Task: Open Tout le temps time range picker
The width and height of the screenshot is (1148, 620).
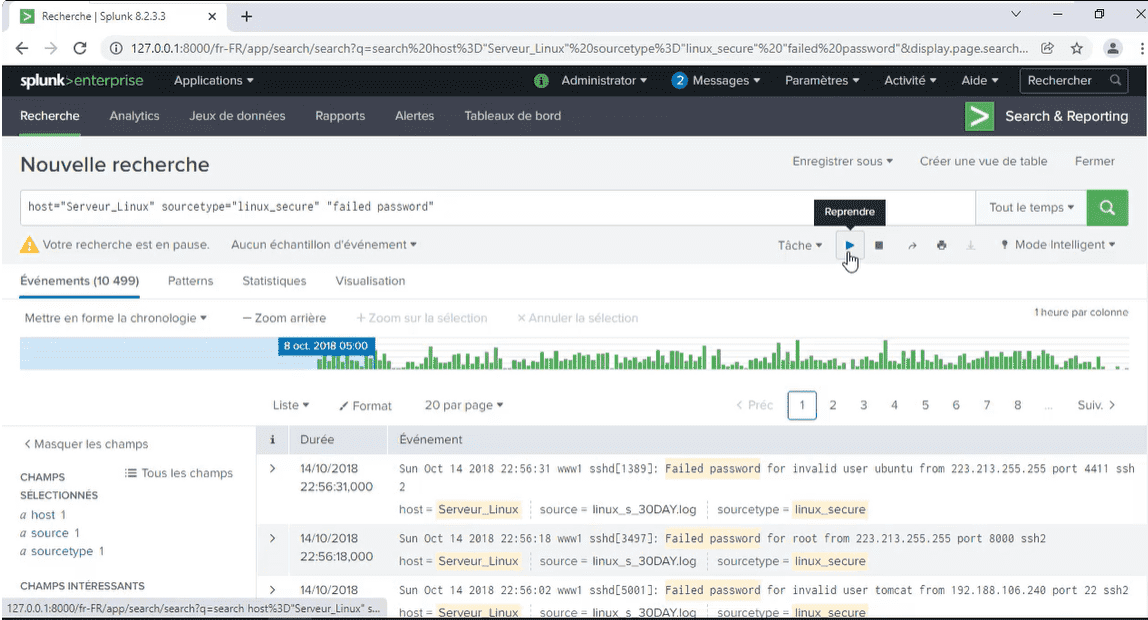Action: [x=1032, y=207]
